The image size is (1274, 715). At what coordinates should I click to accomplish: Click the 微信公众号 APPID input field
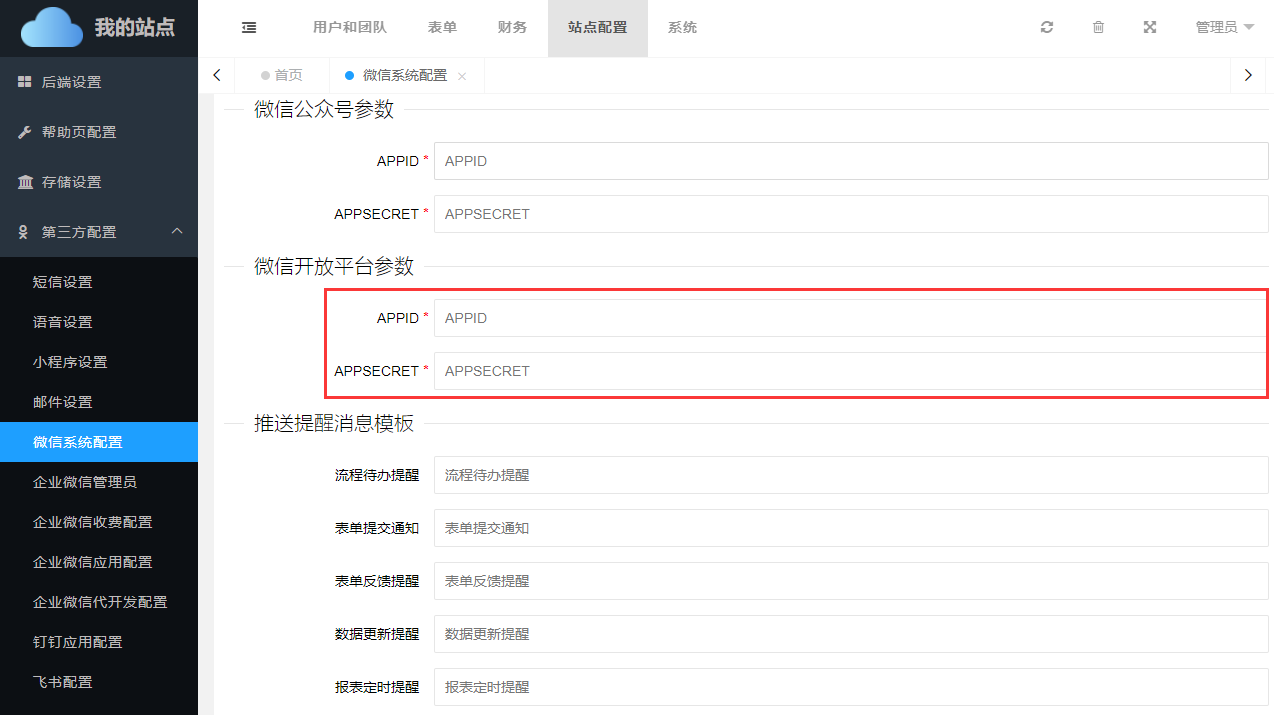[850, 161]
